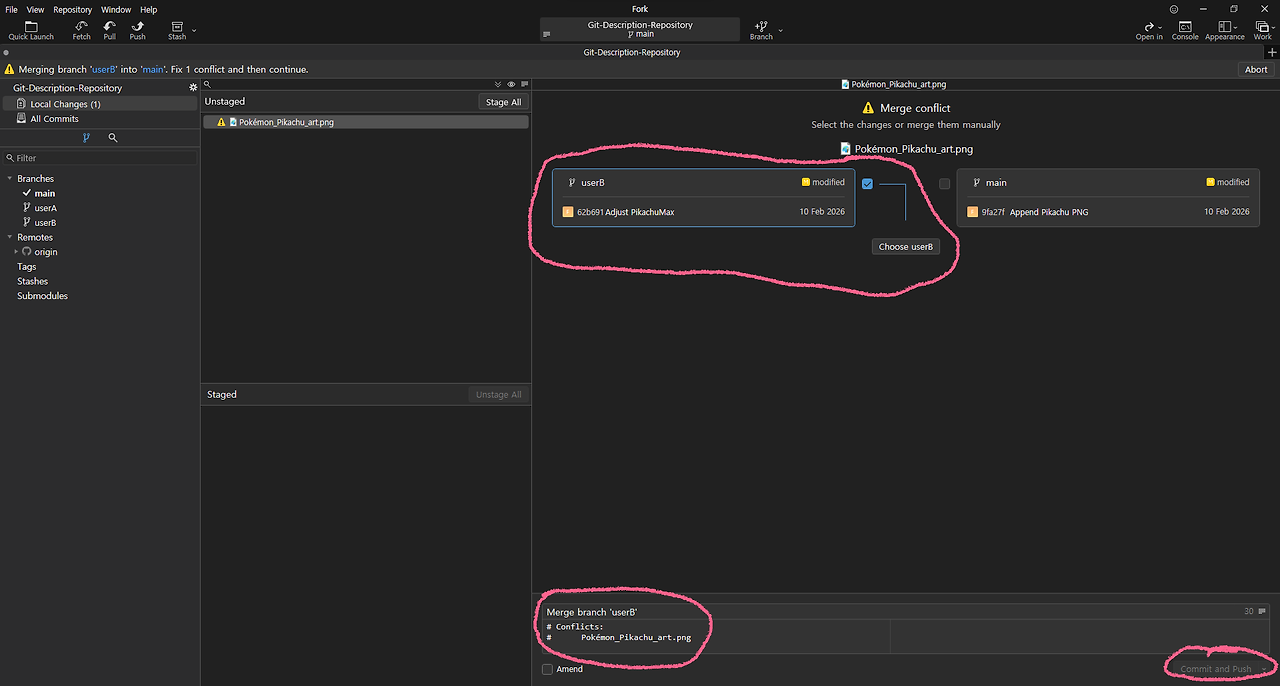Open Quick Launch from the toolbar

[31, 29]
